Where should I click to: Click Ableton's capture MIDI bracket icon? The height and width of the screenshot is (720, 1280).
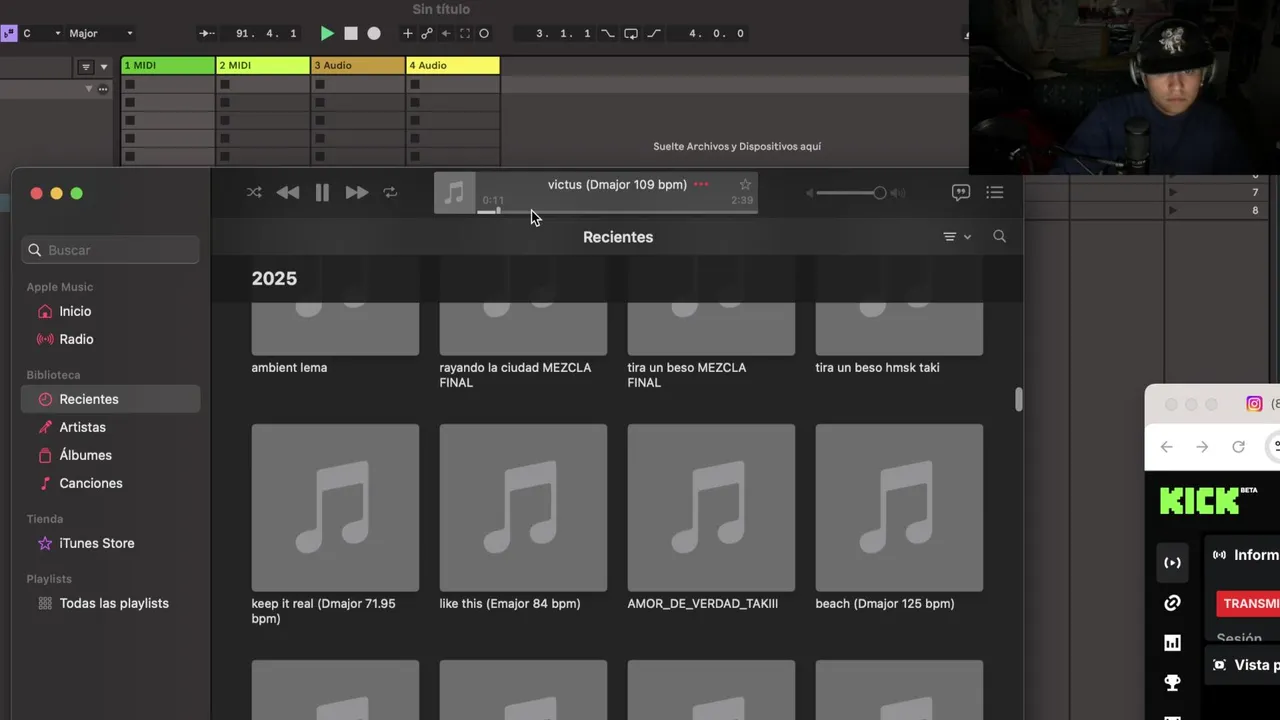click(x=465, y=33)
